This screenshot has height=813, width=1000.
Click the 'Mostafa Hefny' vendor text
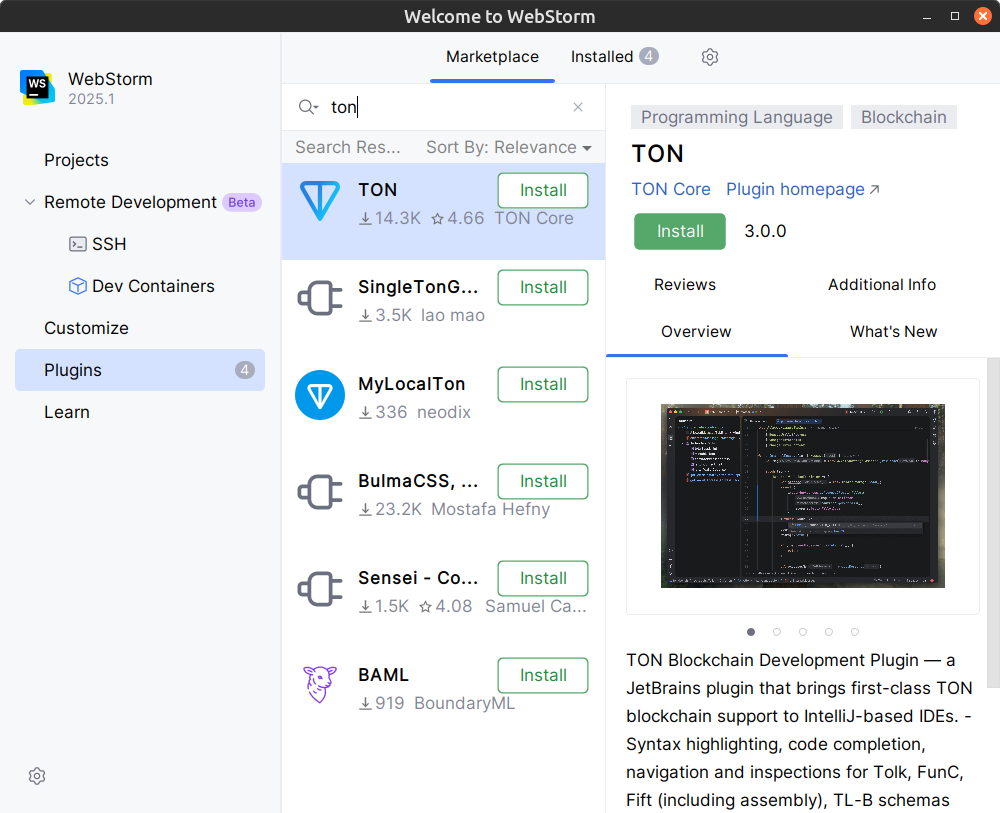click(x=490, y=509)
